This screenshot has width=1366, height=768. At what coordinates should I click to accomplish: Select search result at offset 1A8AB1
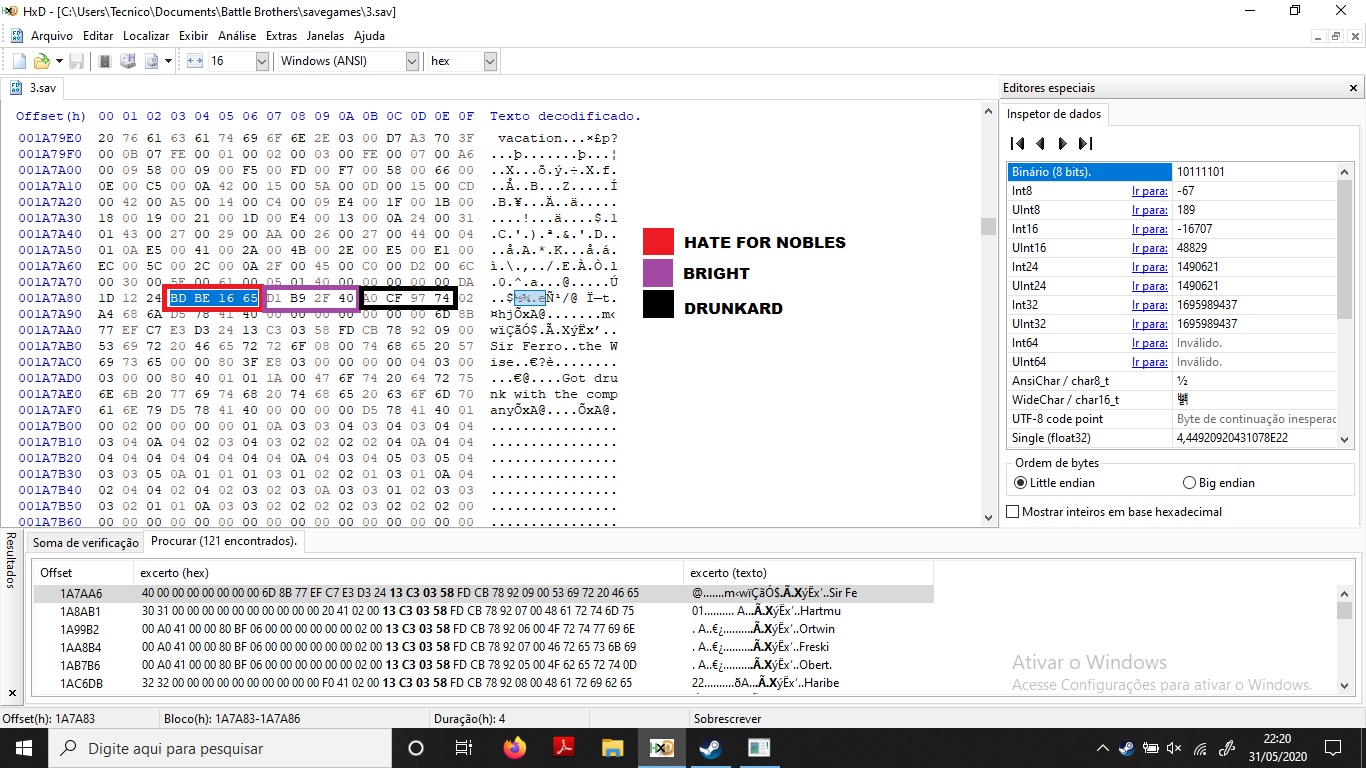[x=484, y=611]
